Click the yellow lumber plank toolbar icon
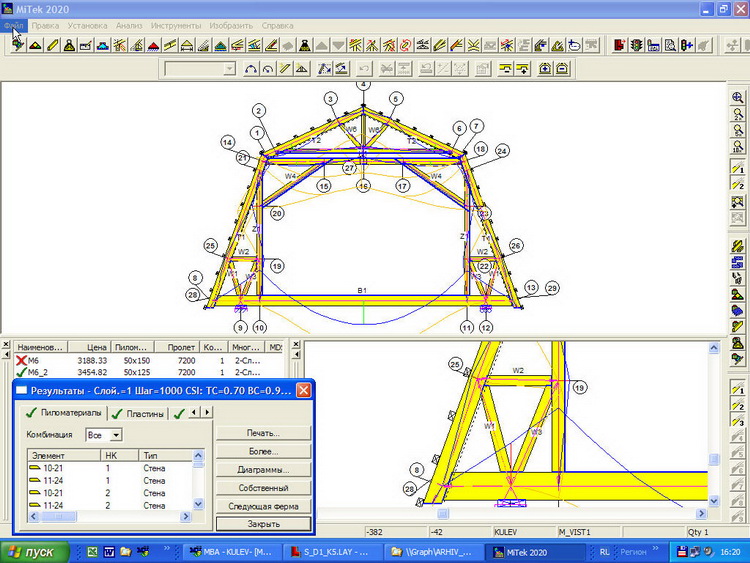Viewport: 750px width, 563px height. [x=53, y=45]
